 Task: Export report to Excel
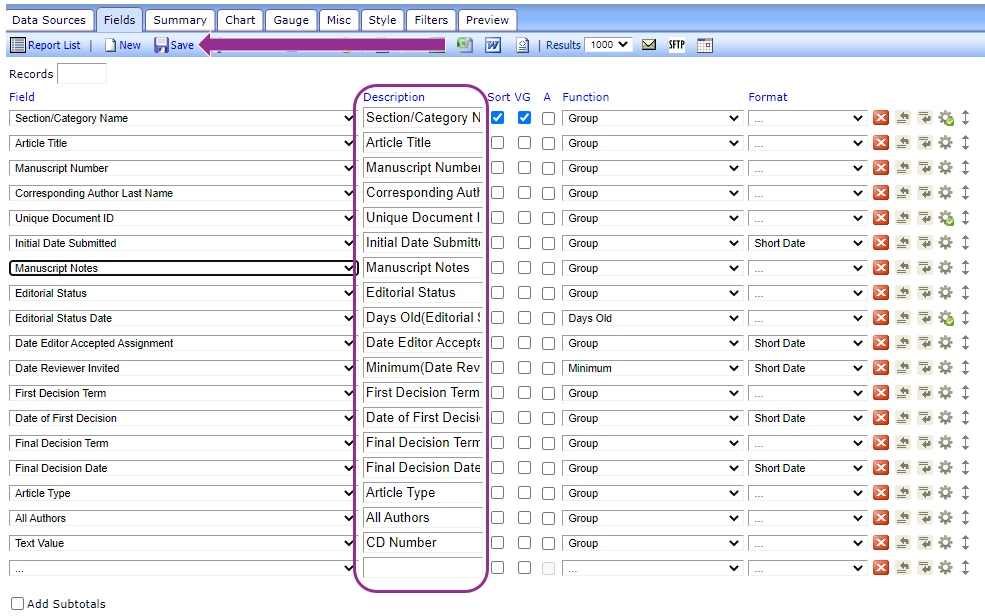click(465, 45)
